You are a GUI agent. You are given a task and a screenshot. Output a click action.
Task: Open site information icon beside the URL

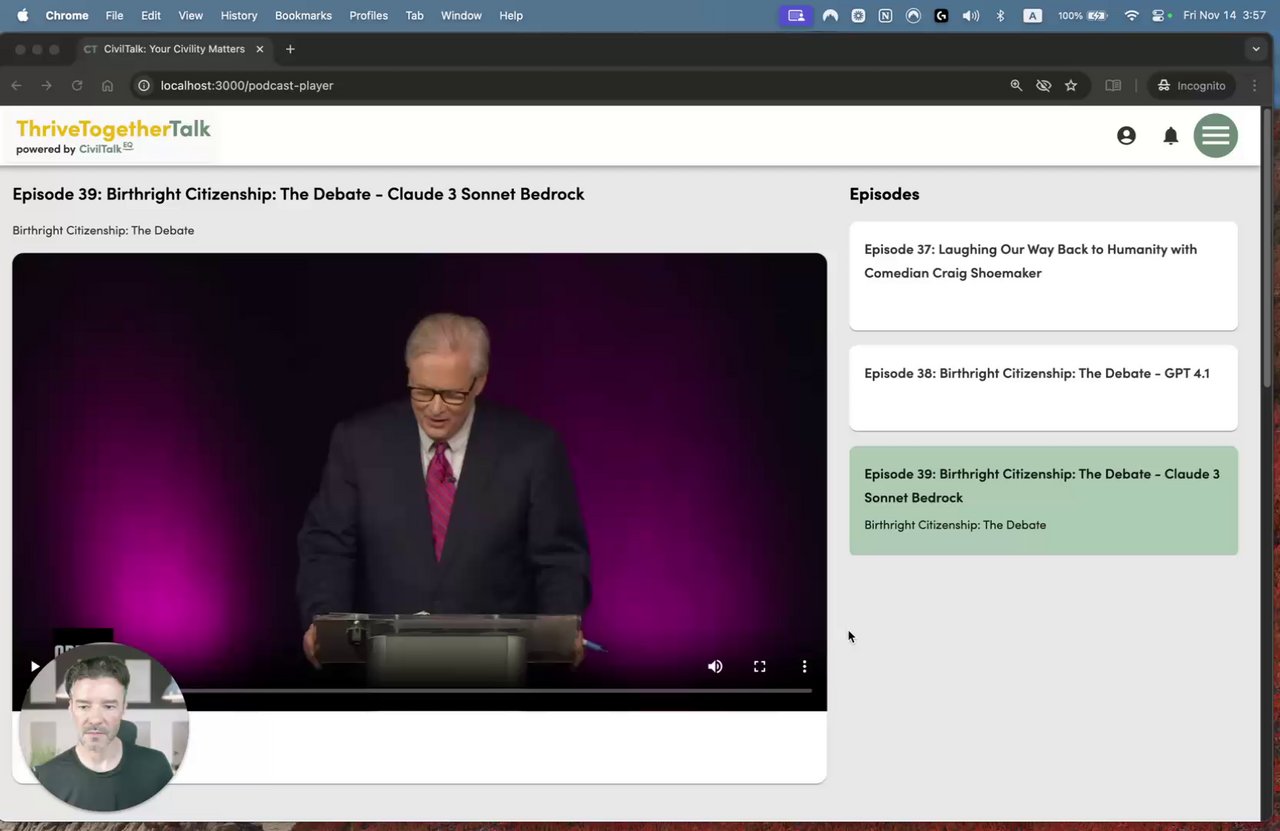144,85
